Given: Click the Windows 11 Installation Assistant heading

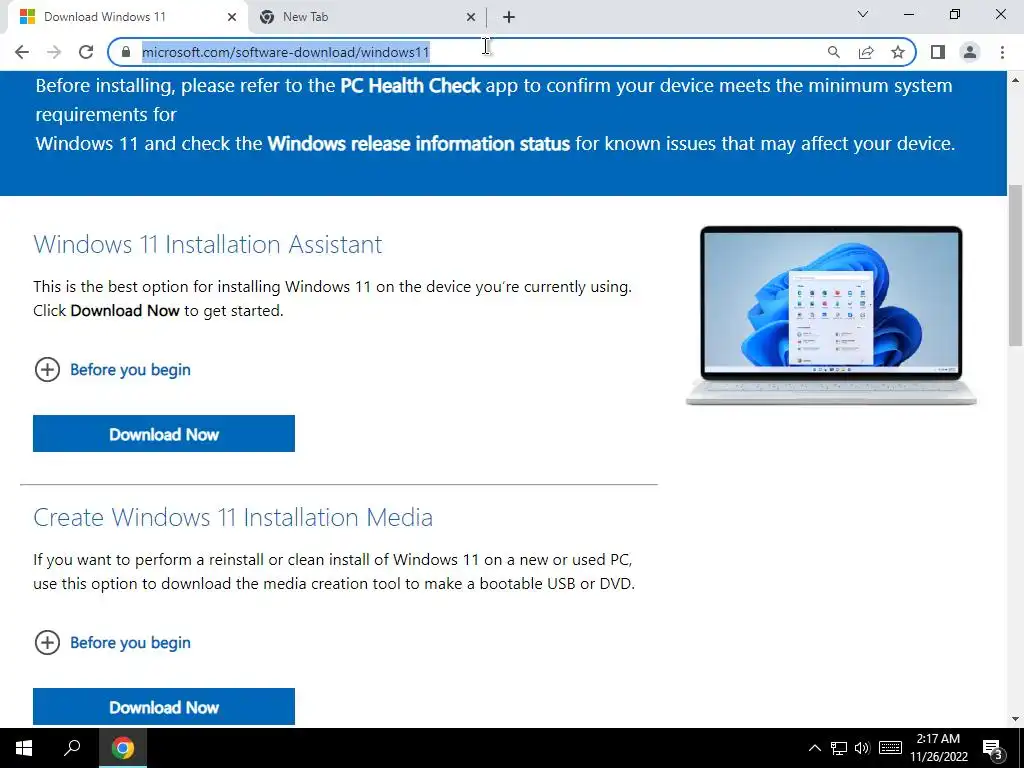Looking at the screenshot, I should point(208,244).
